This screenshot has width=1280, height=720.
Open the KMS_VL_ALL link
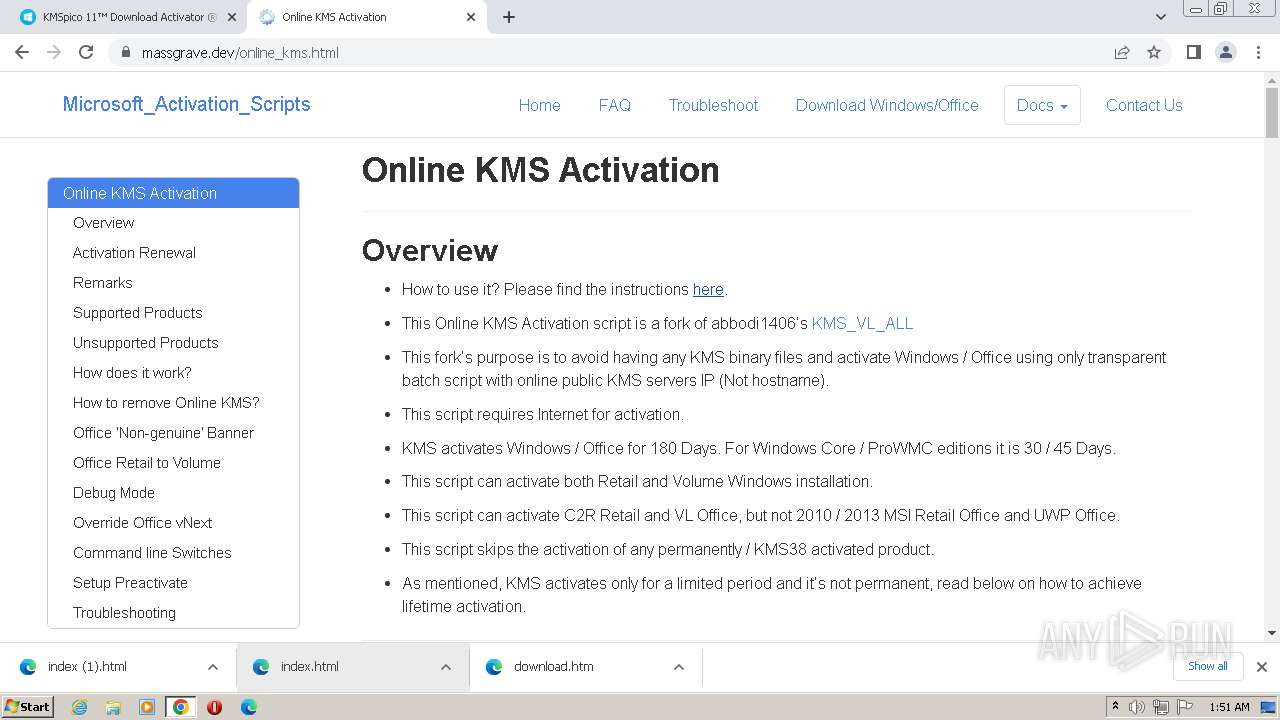[862, 323]
